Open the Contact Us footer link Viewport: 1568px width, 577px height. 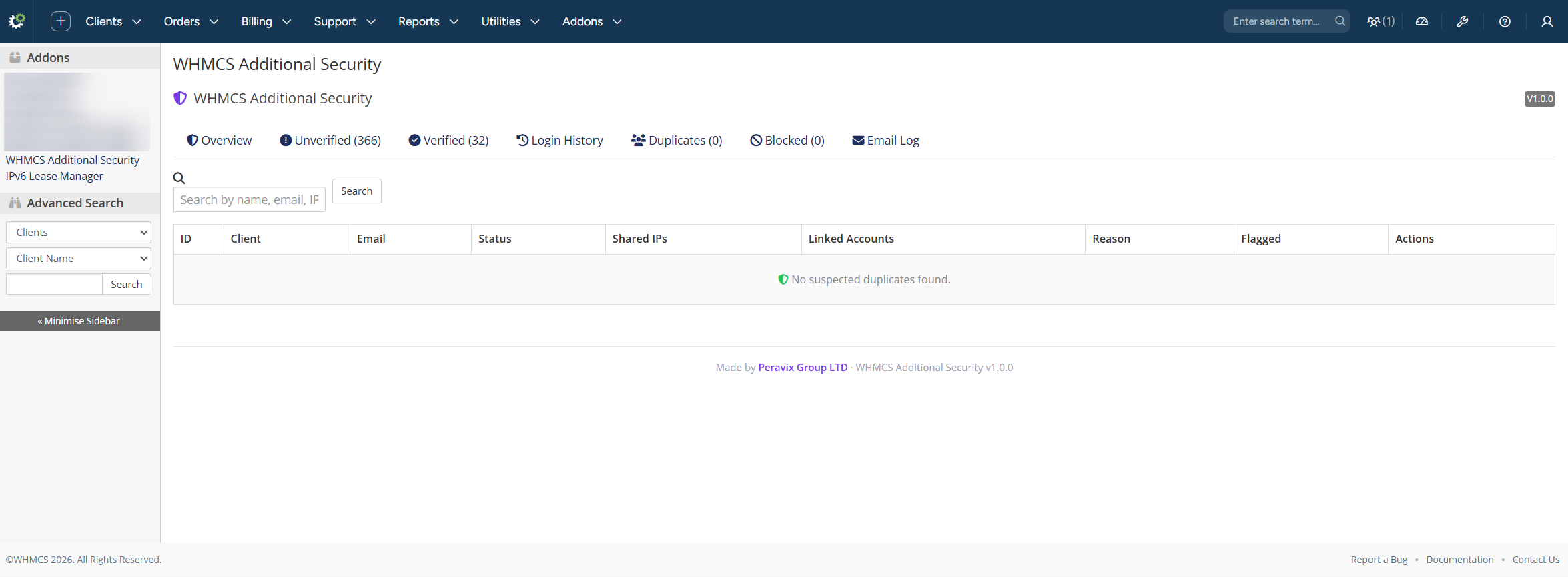[1536, 560]
